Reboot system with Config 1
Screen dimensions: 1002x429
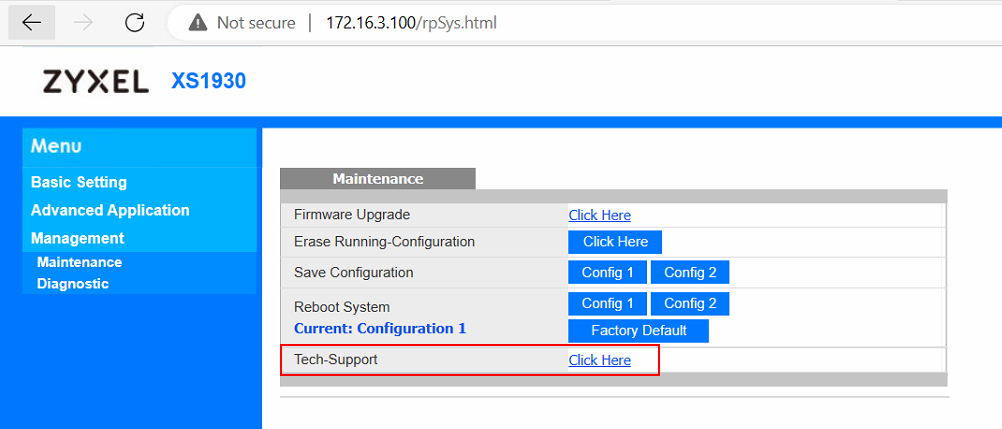[607, 304]
